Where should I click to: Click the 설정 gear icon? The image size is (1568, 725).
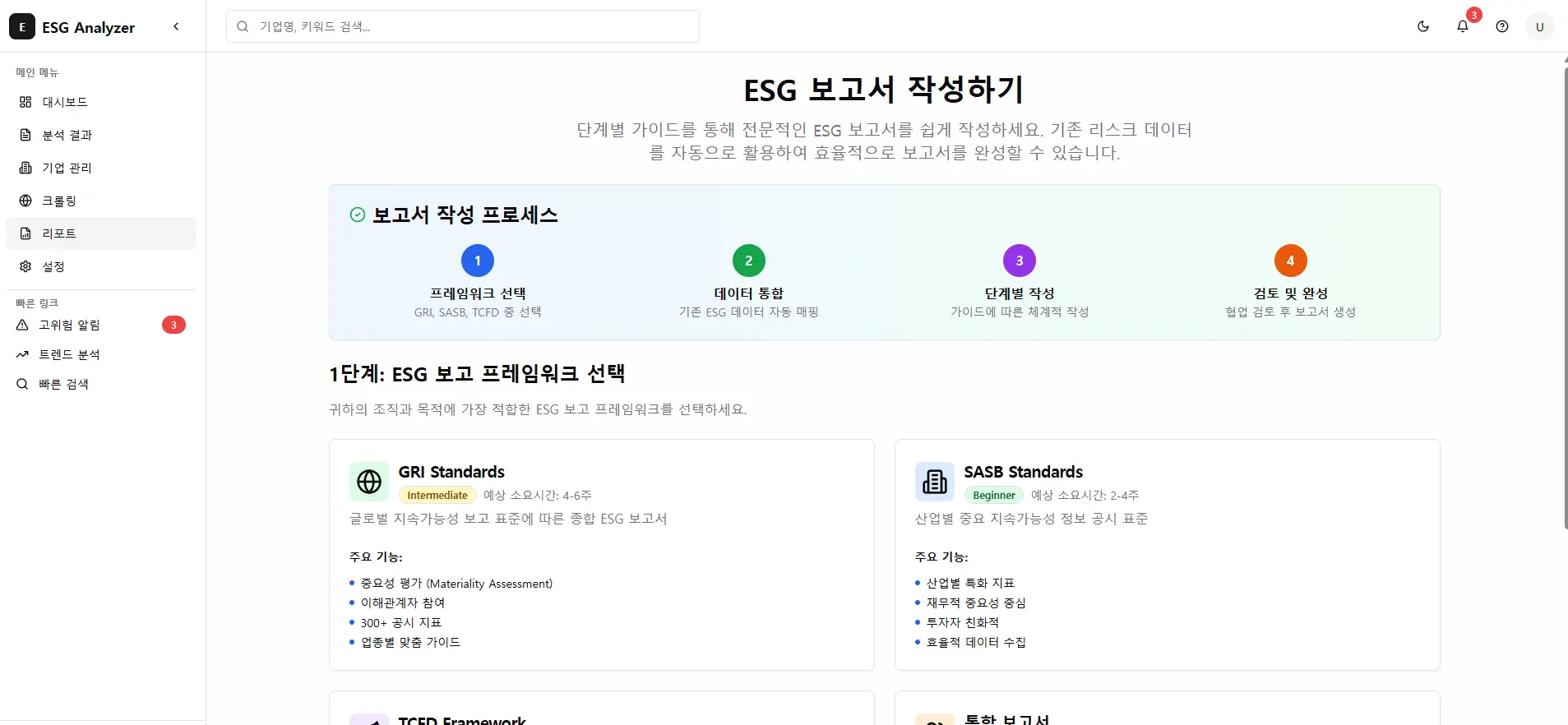click(x=25, y=266)
